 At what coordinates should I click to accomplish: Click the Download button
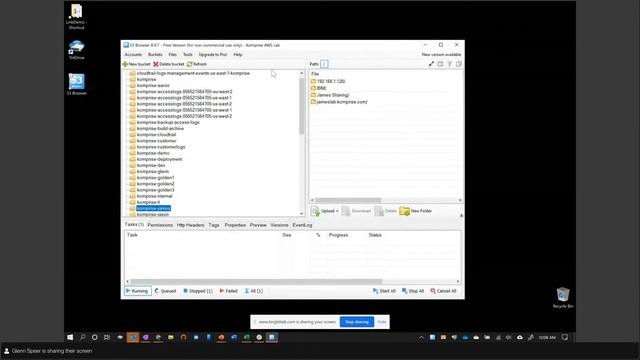(356, 211)
